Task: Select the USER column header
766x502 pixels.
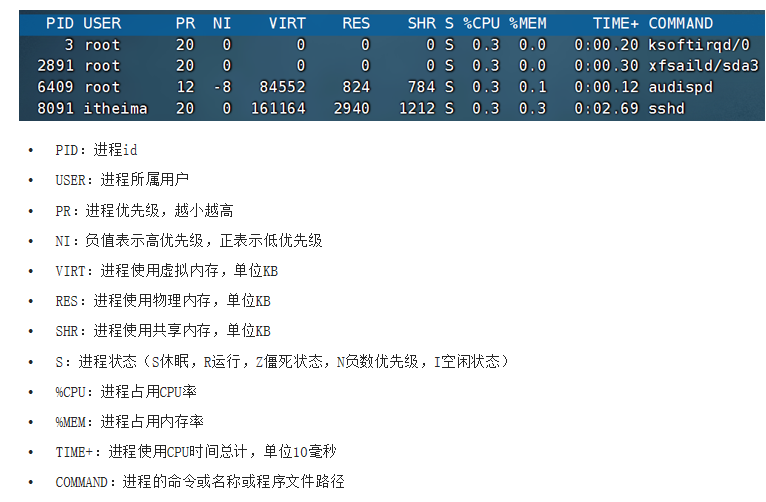Action: point(102,23)
